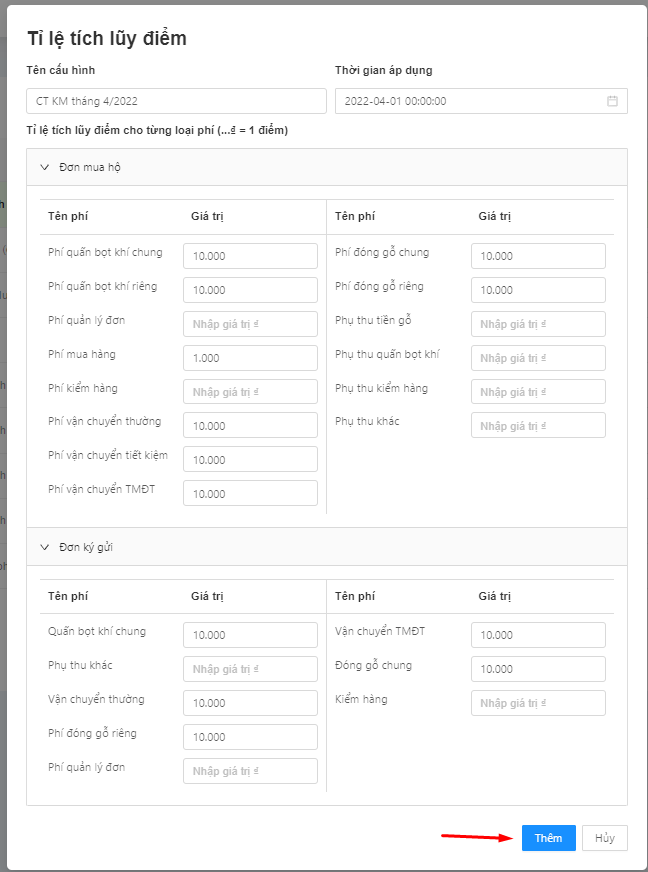The image size is (648, 872).
Task: Click Phụ thu khác field under Đơn mua hộ
Action: pos(538,426)
